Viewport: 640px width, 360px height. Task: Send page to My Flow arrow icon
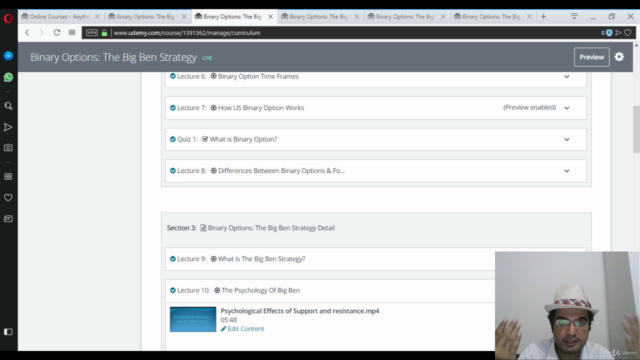(x=618, y=33)
